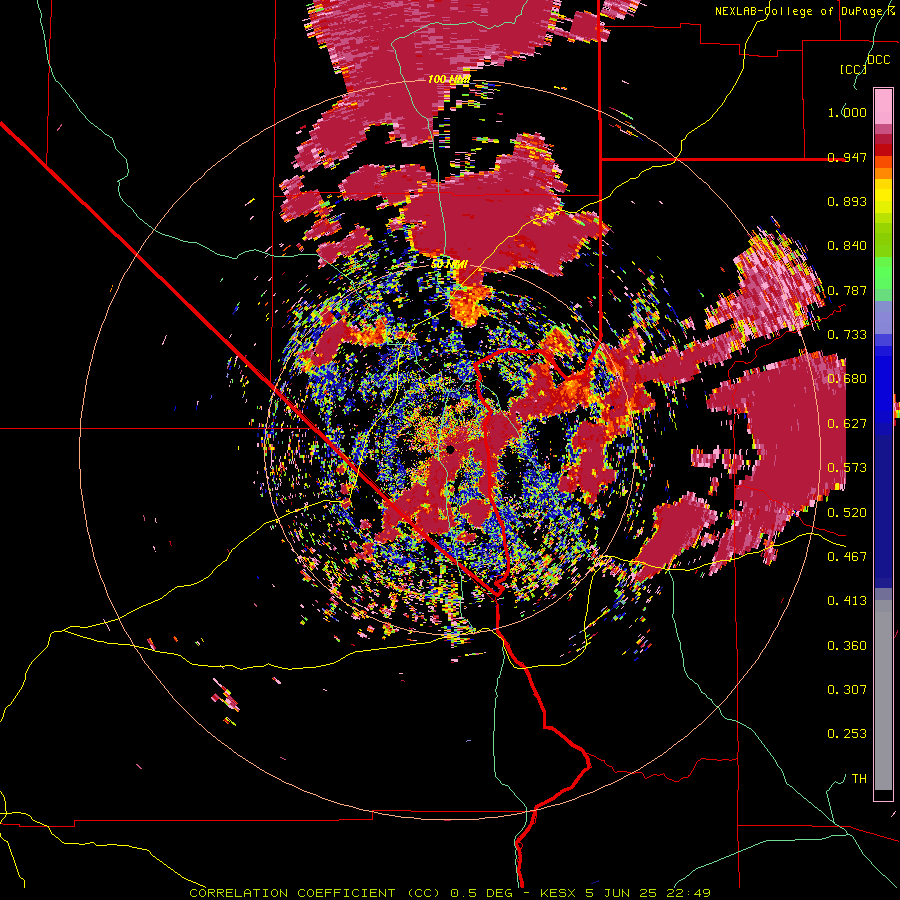This screenshot has width=900, height=900.
Task: Select the 0.360 legend value
Action: tap(847, 646)
